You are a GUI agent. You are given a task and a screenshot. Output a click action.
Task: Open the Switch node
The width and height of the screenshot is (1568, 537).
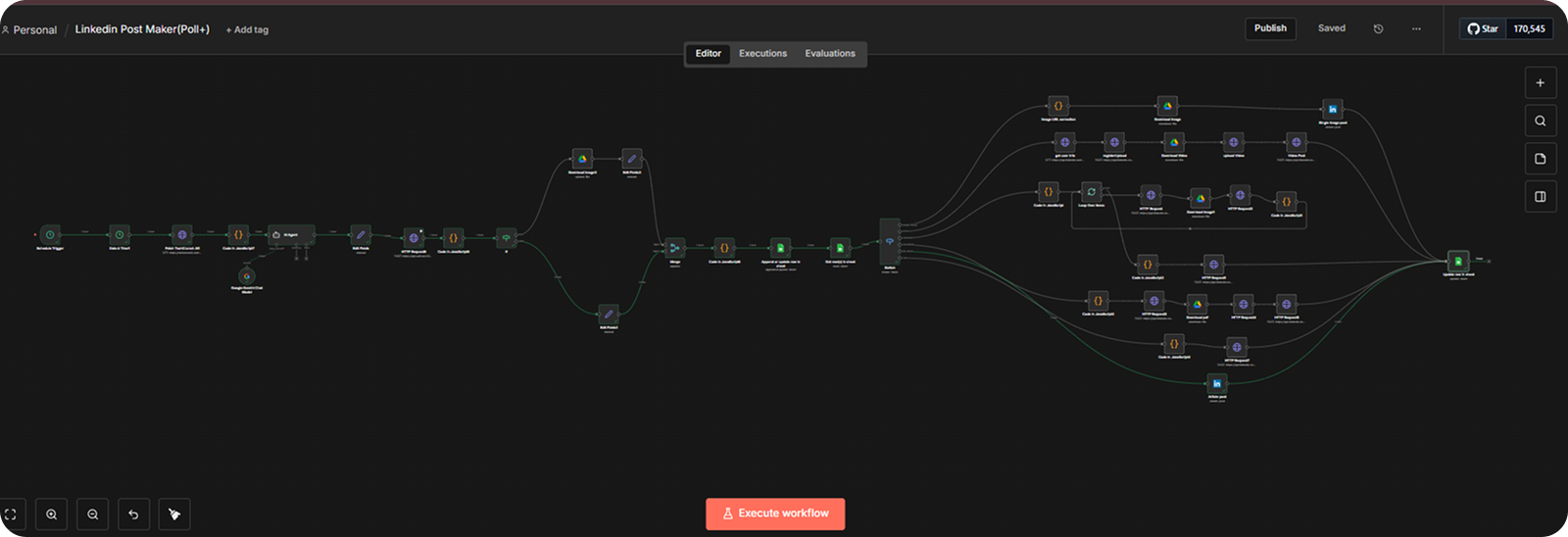(x=889, y=241)
